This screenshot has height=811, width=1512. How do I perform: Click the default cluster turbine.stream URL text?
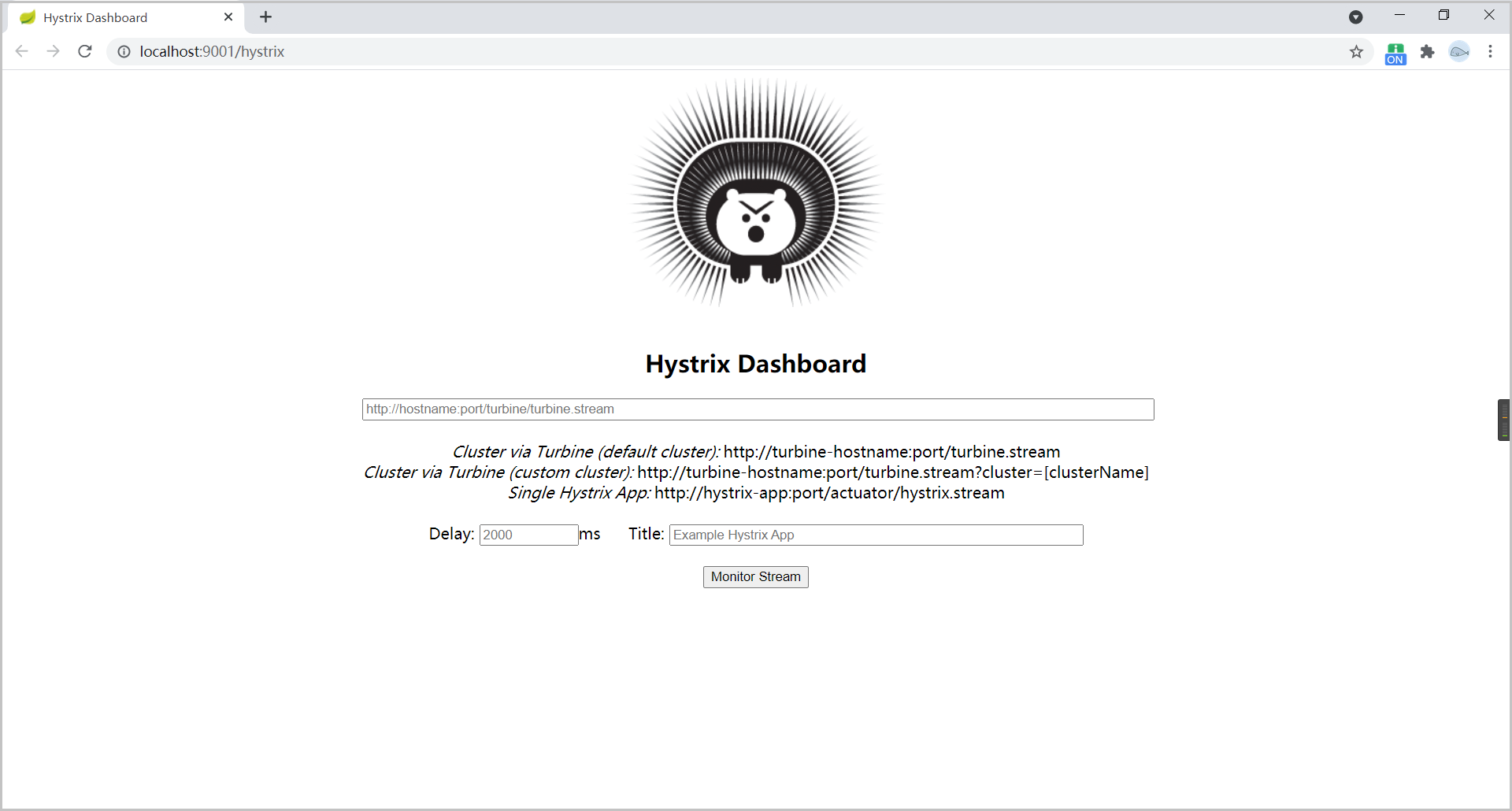(x=891, y=452)
